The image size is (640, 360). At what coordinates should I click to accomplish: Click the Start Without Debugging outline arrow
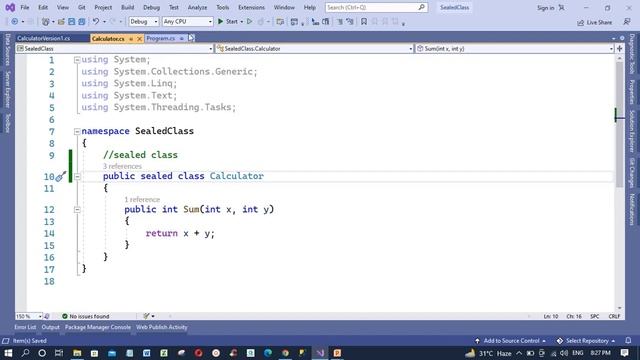click(x=249, y=22)
